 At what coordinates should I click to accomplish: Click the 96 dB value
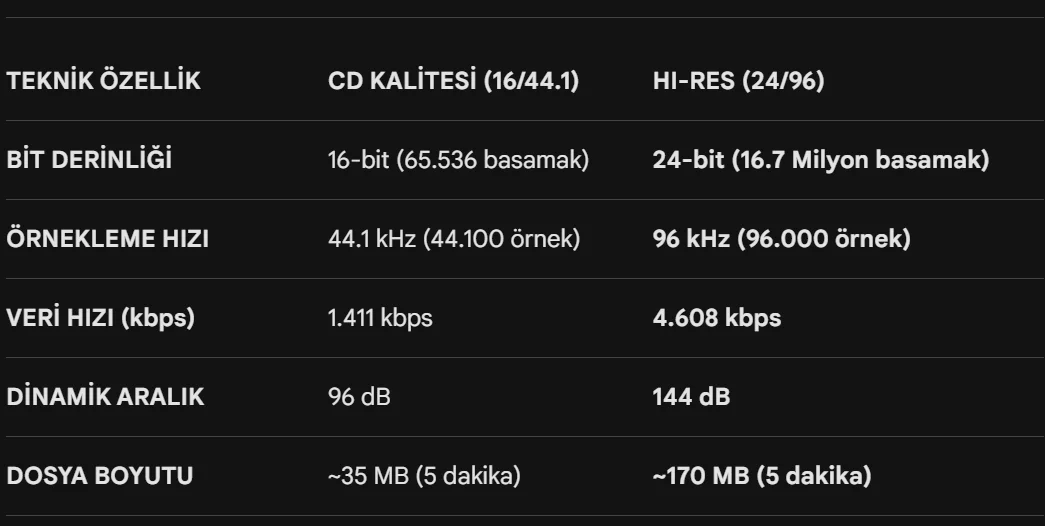[359, 397]
